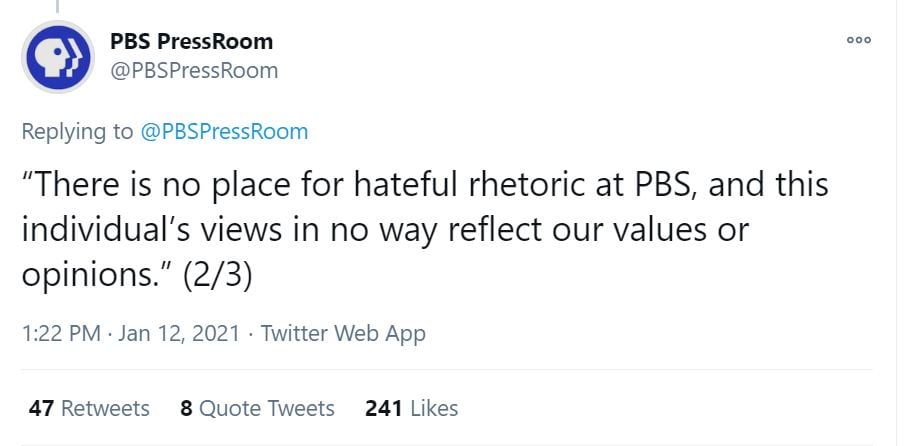Open the Twitter Web App source link
909x446 pixels.
pos(343,334)
